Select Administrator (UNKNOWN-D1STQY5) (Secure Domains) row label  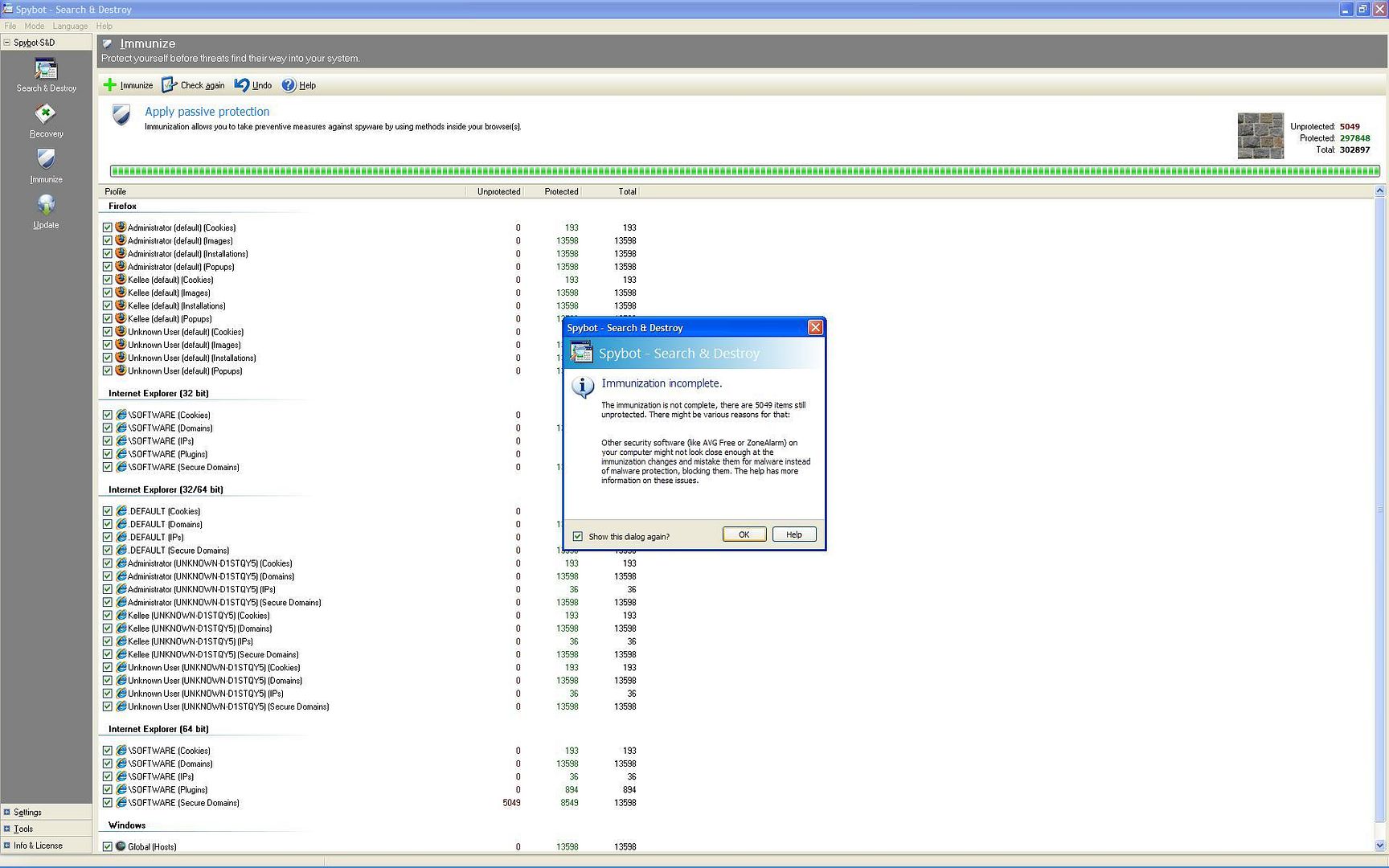[x=224, y=603]
